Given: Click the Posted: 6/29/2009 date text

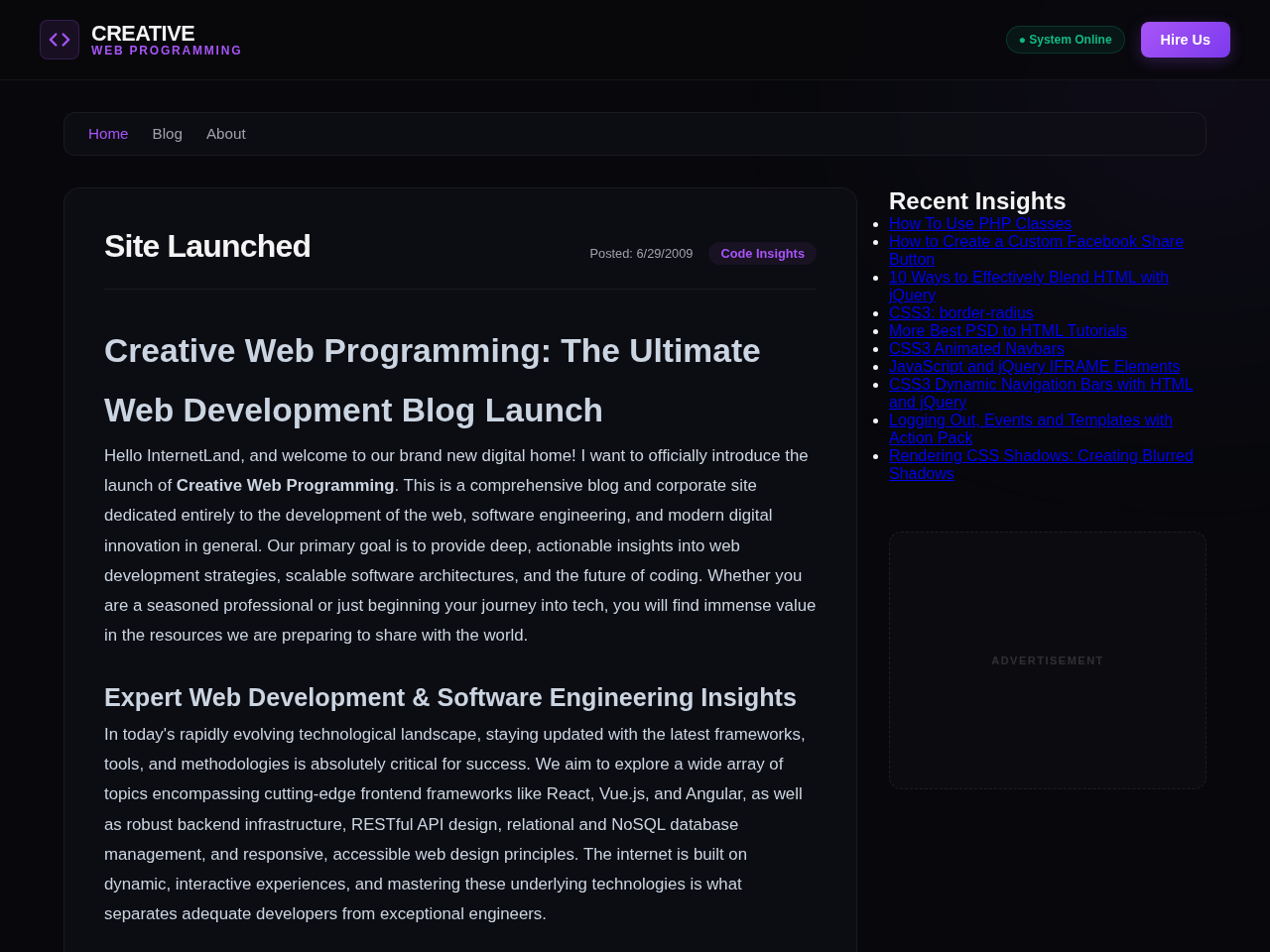Looking at the screenshot, I should (x=641, y=254).
